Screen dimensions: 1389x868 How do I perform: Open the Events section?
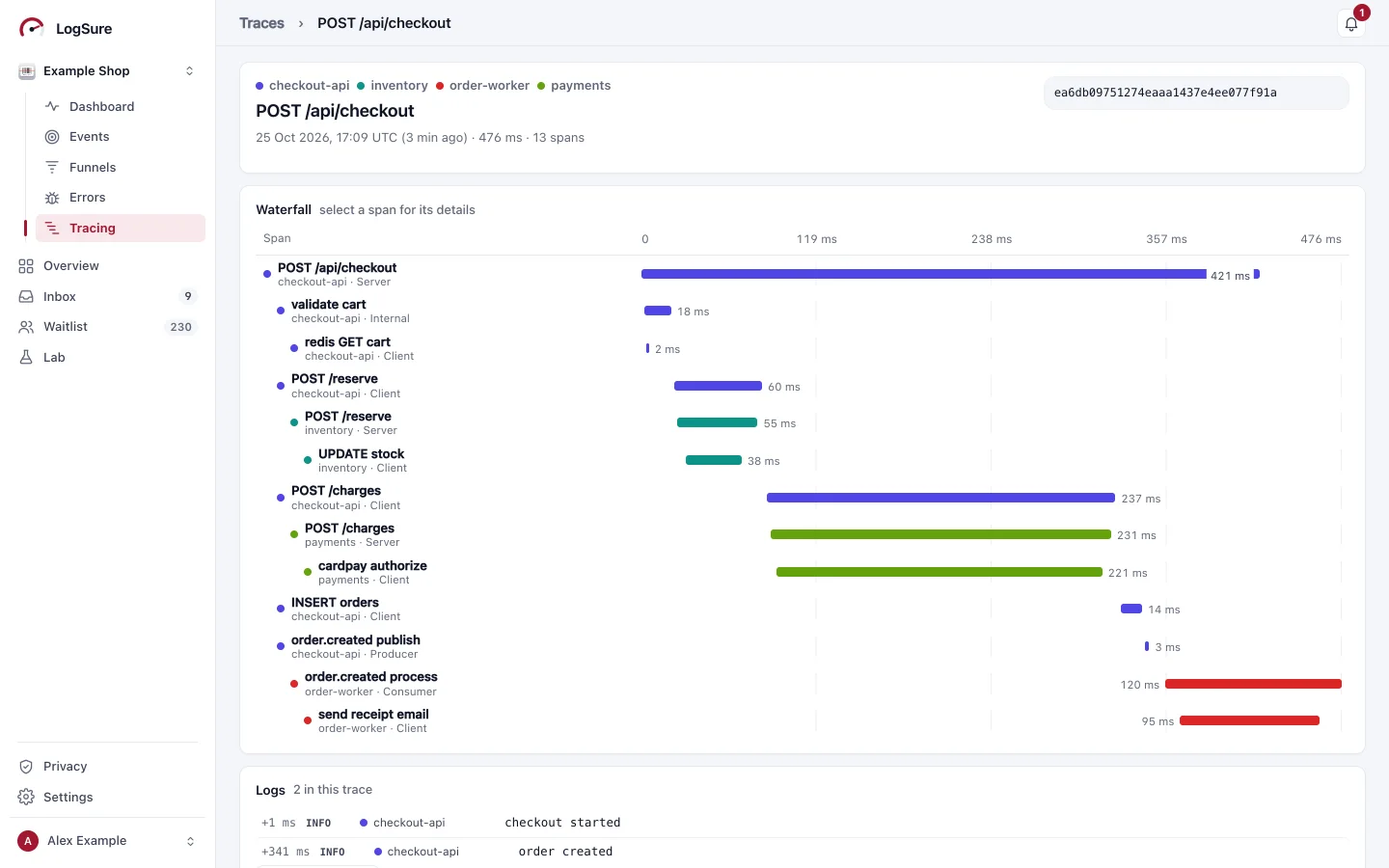click(121, 137)
